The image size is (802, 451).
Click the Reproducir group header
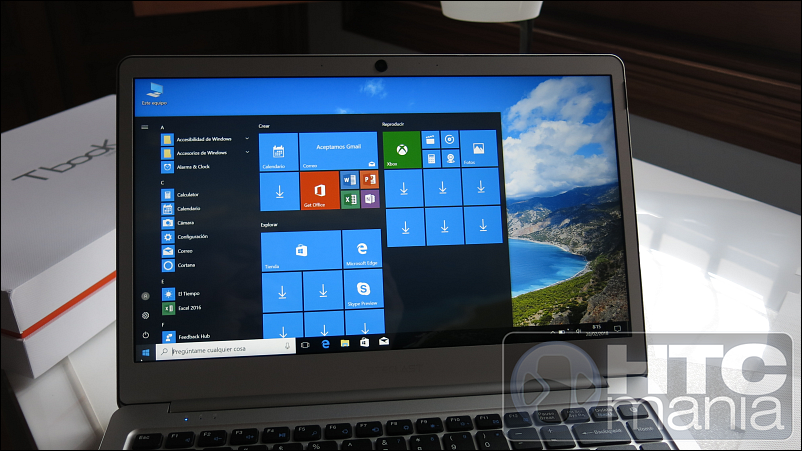[x=393, y=124]
